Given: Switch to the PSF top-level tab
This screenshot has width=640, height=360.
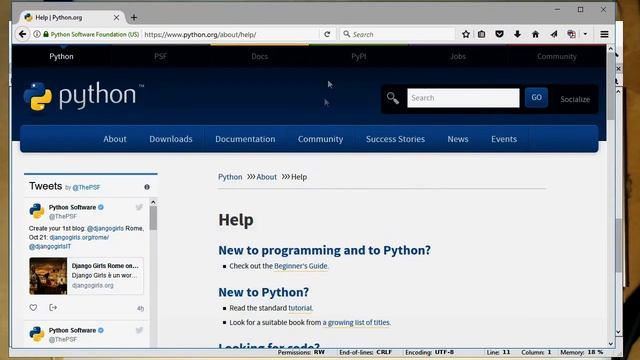Looking at the screenshot, I should (160, 56).
